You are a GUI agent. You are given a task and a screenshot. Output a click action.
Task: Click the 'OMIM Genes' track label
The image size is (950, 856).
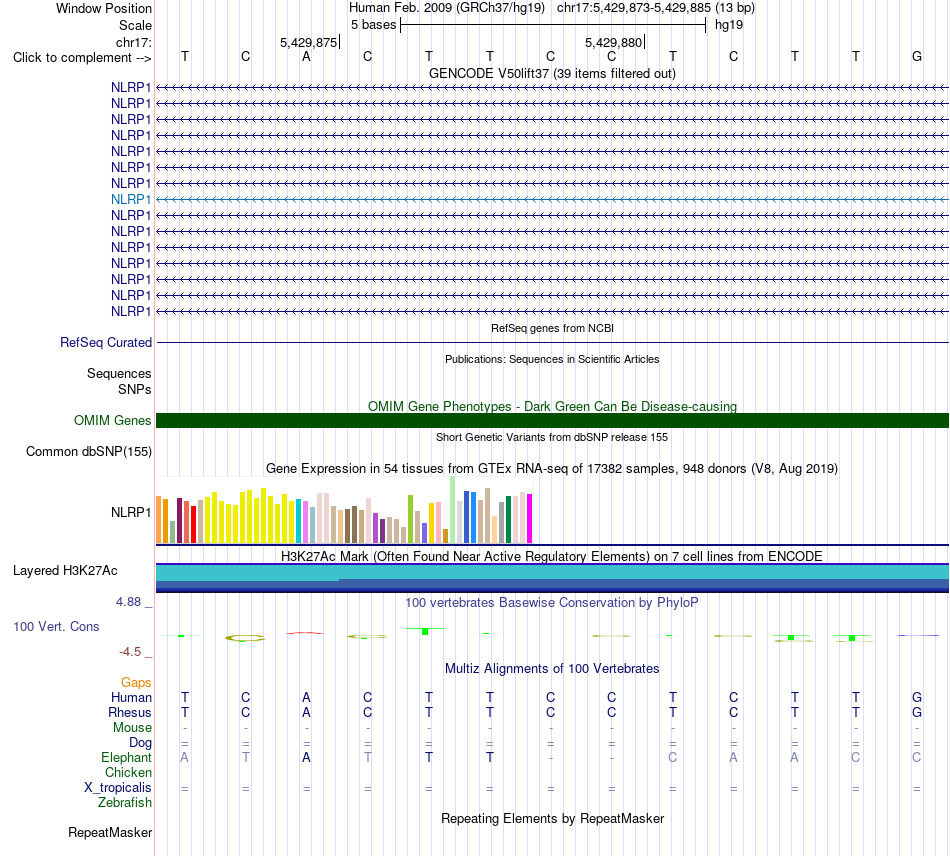coord(112,420)
